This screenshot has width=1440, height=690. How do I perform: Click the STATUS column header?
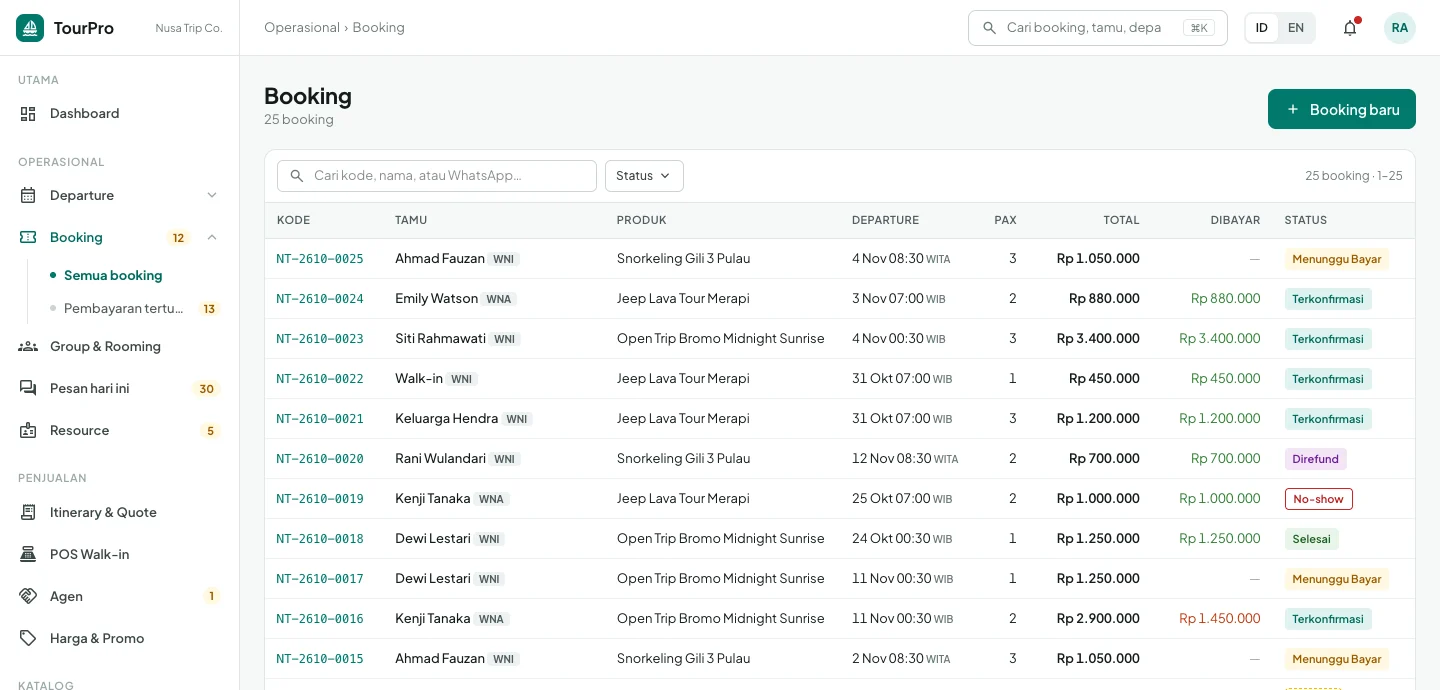(x=1305, y=220)
